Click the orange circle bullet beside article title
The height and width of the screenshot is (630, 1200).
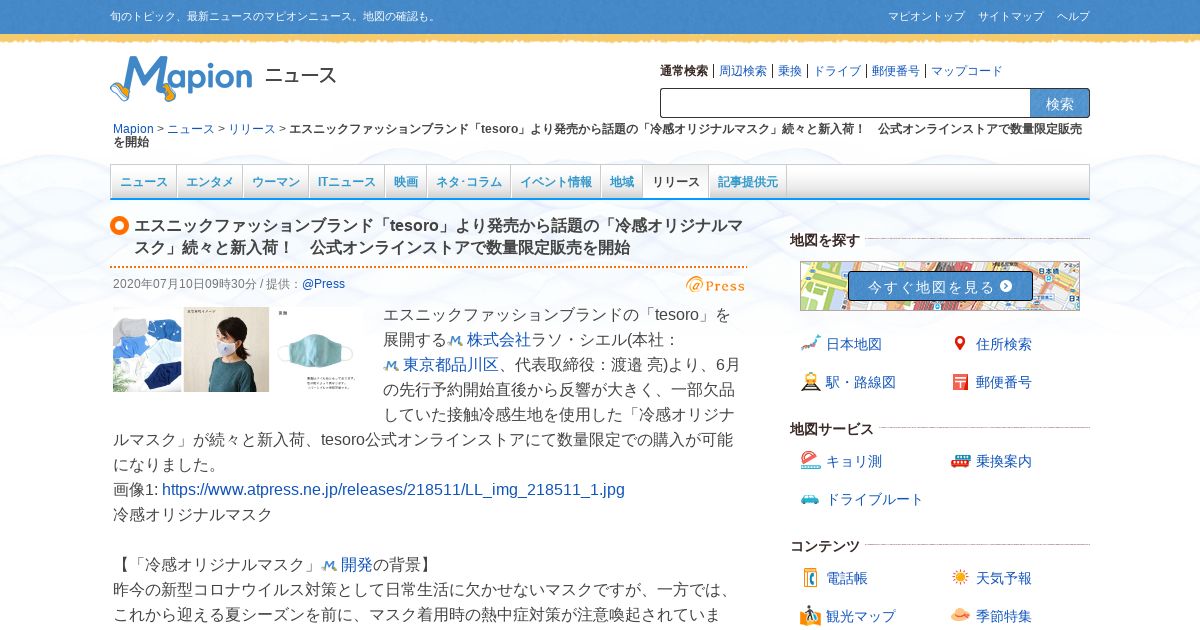tap(120, 226)
